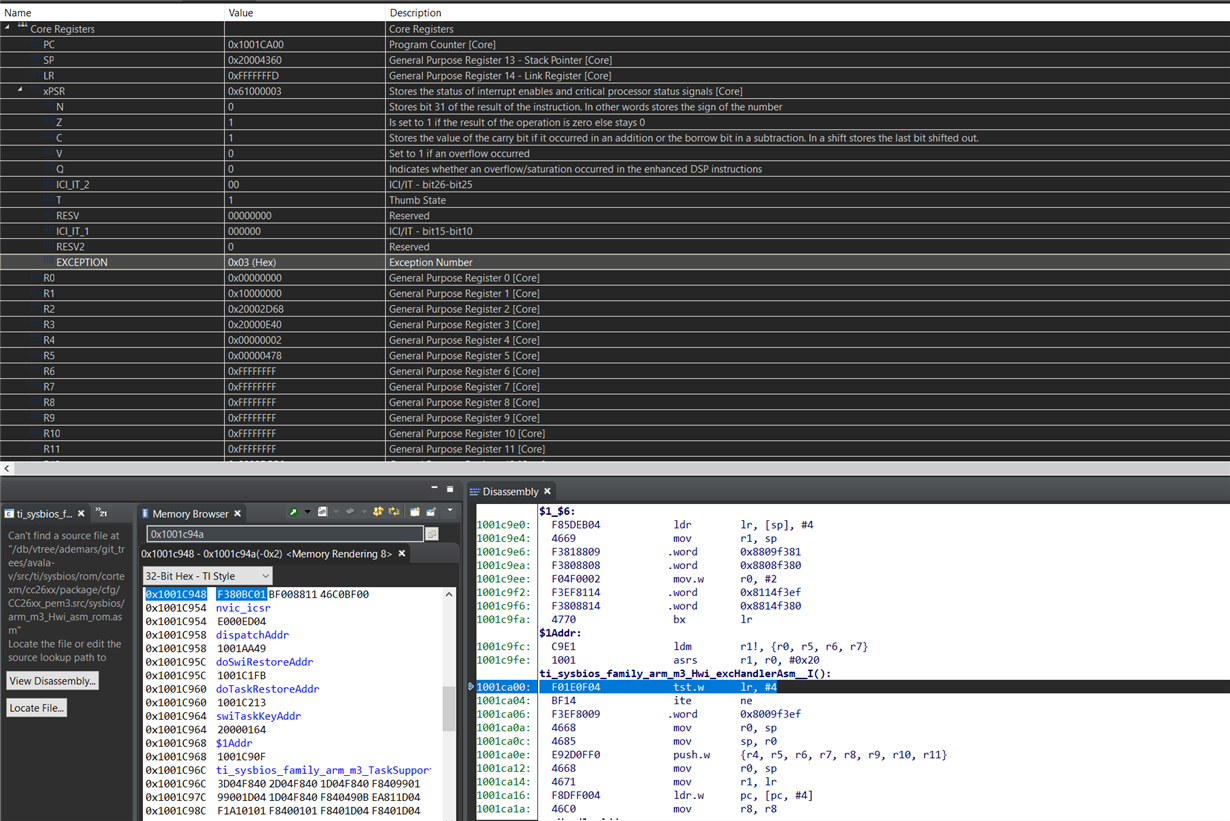1230x821 pixels.
Task: Click the Locate File... button
Action: (x=37, y=708)
